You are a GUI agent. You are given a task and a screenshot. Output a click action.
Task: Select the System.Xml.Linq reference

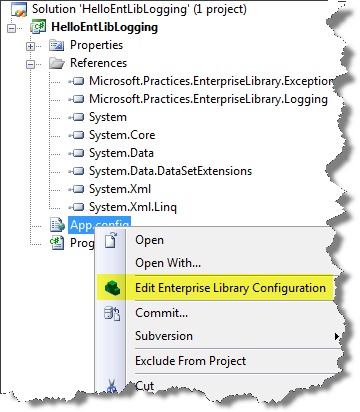coord(133,207)
